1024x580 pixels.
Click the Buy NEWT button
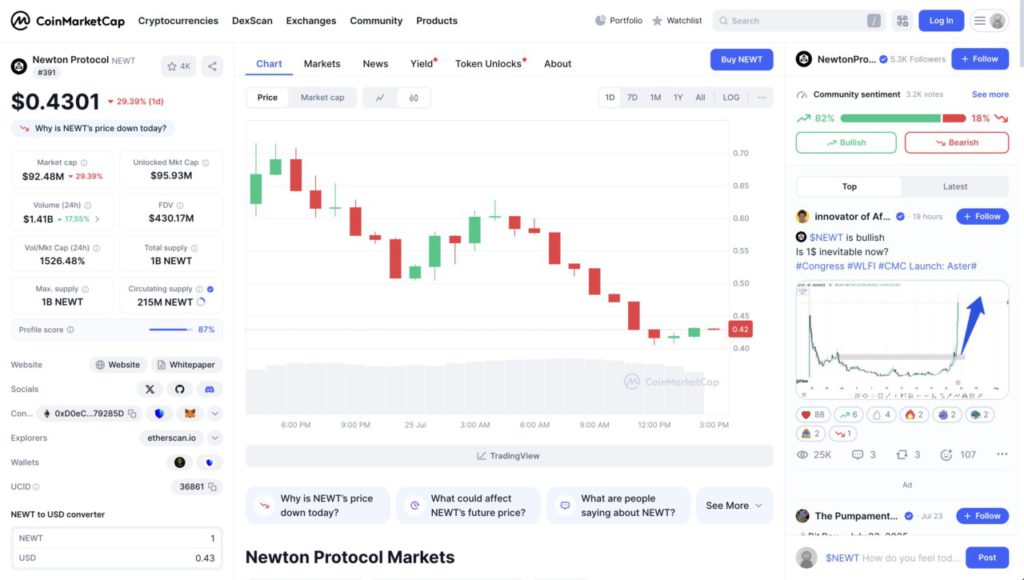click(741, 60)
